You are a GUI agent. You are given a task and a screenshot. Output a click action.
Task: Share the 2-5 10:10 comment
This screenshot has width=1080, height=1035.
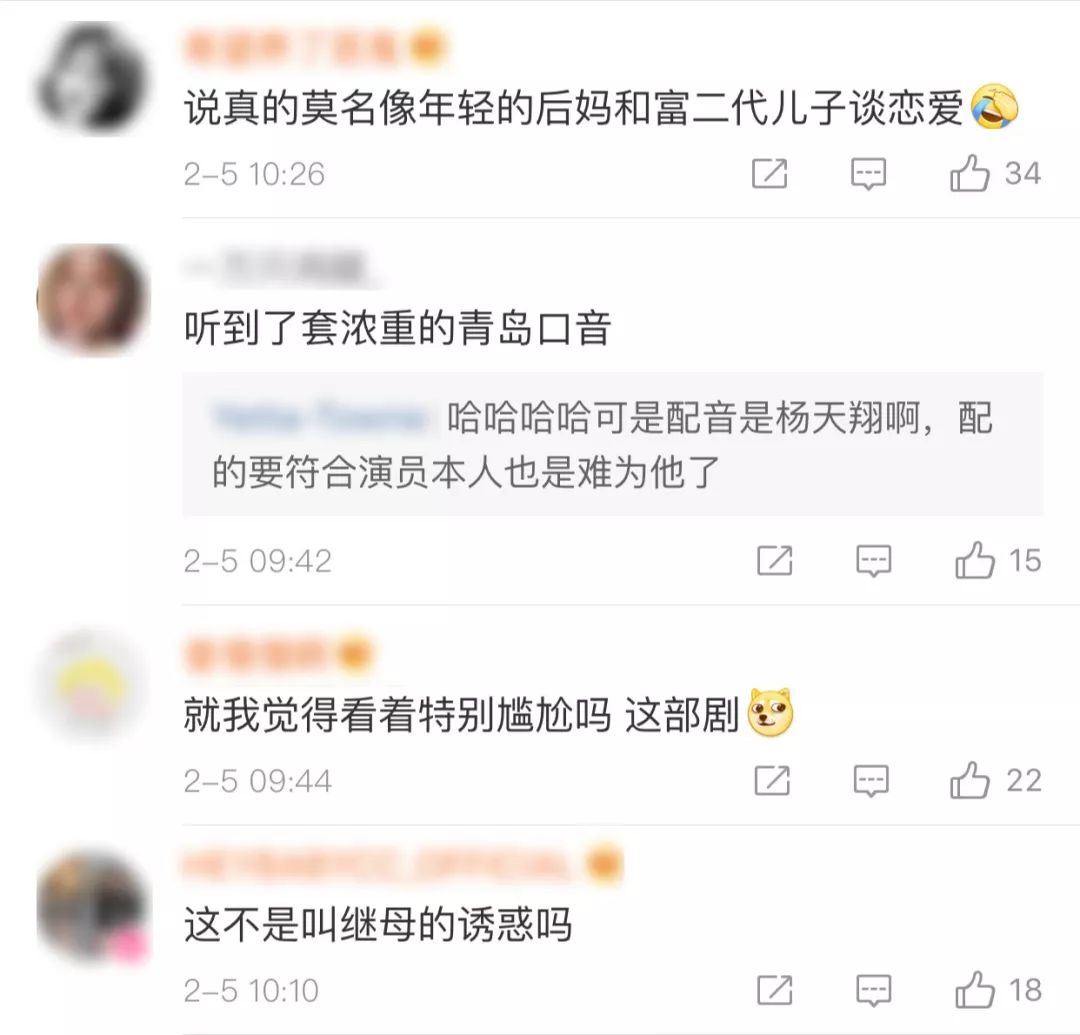click(775, 990)
